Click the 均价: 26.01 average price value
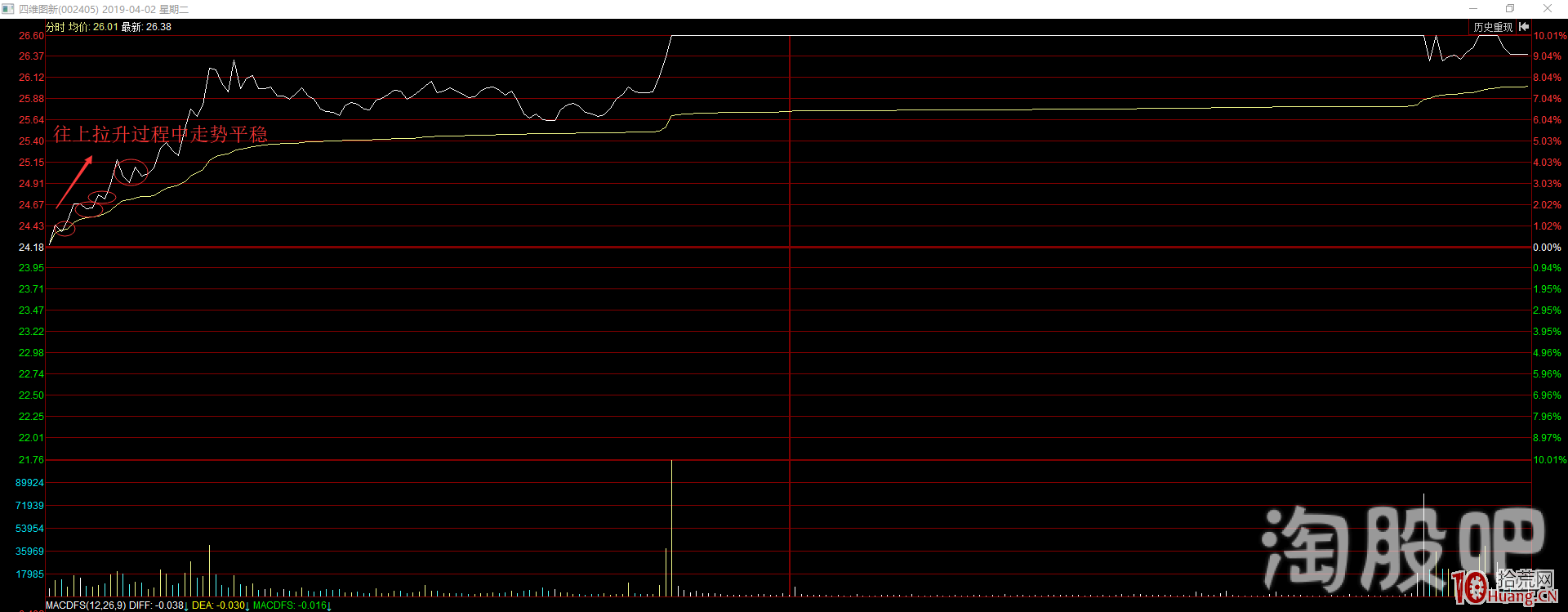The width and height of the screenshot is (1568, 612). point(93,27)
